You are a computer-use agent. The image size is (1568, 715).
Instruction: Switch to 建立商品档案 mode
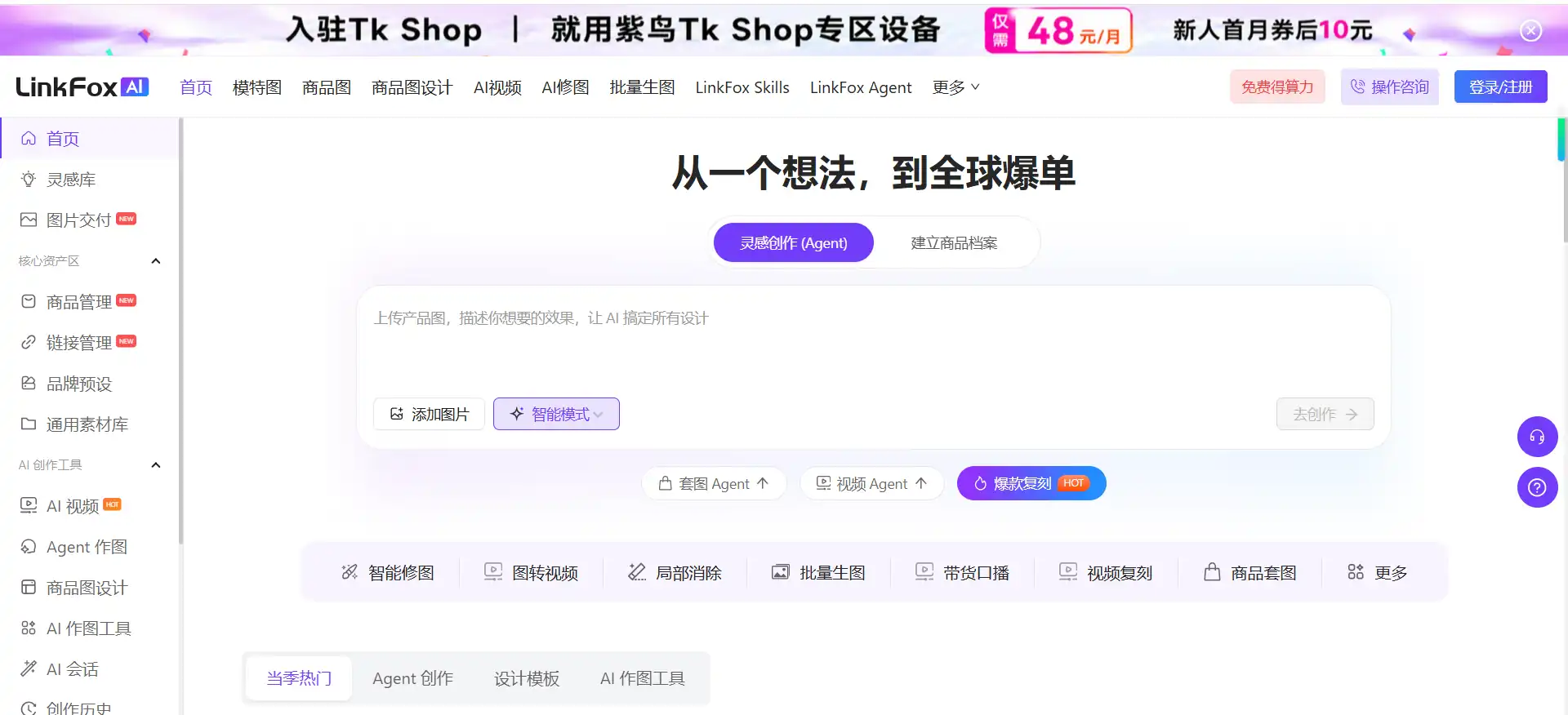[x=954, y=242]
